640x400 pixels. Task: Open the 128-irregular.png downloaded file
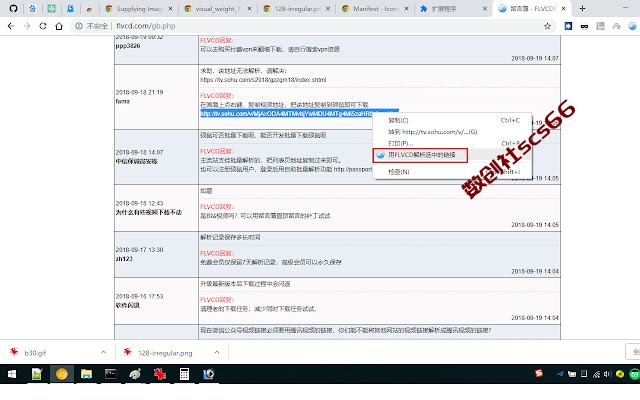coord(163,353)
